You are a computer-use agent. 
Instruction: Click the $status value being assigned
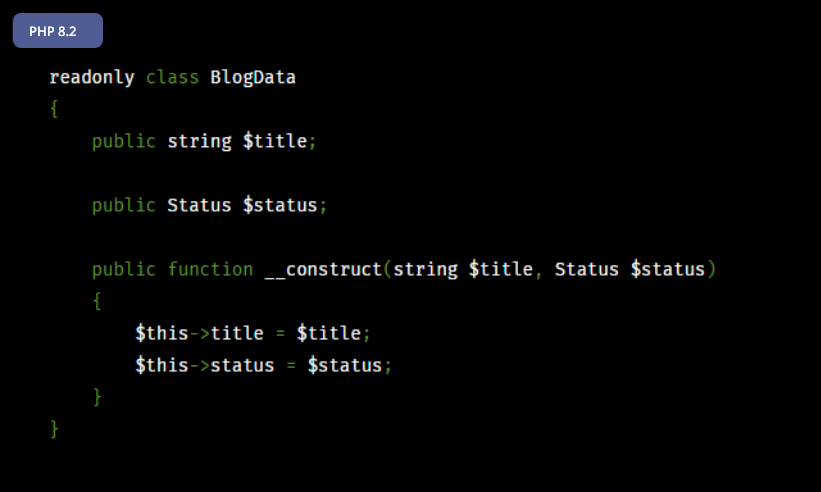[345, 365]
